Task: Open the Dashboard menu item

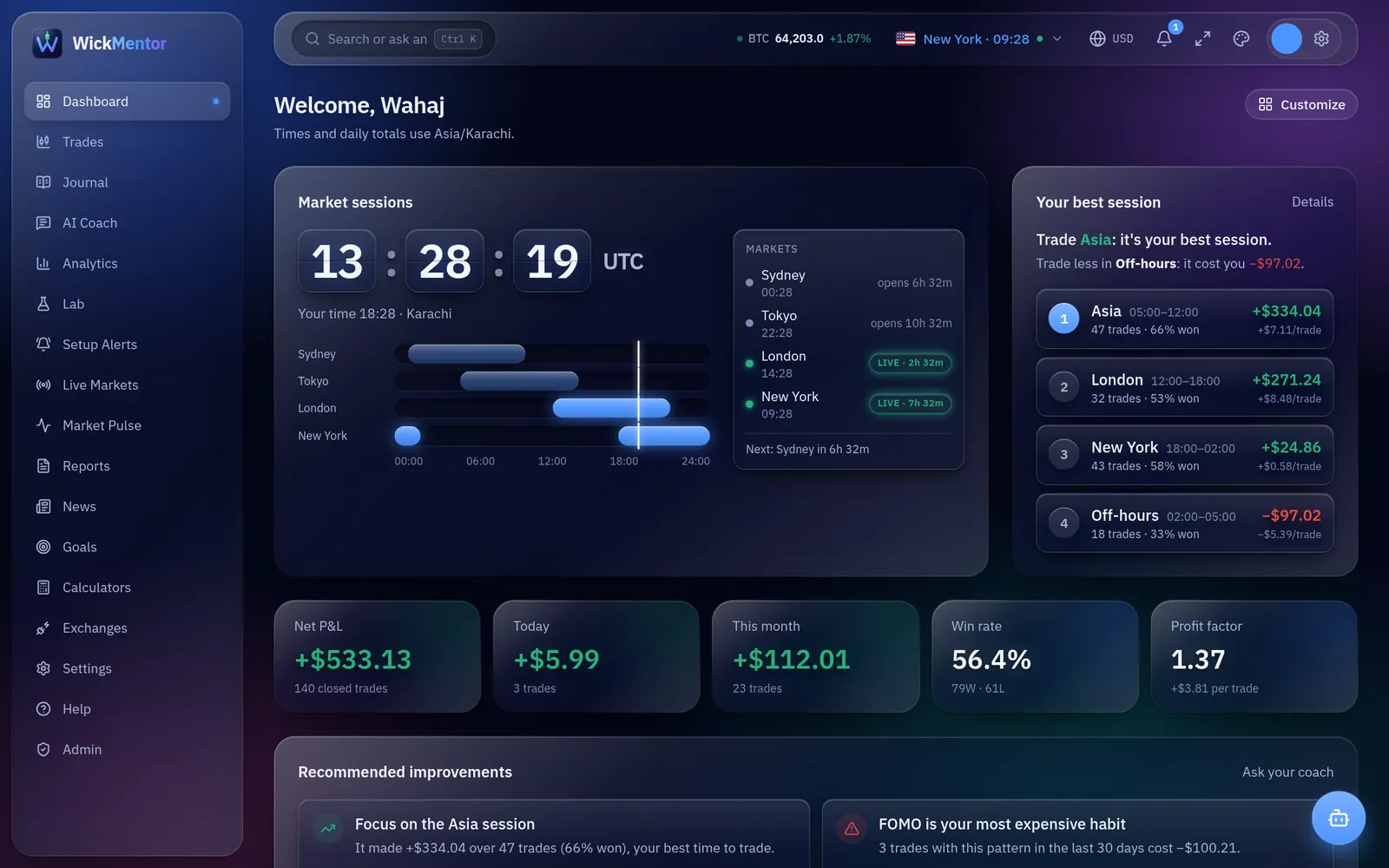Action: click(x=127, y=102)
